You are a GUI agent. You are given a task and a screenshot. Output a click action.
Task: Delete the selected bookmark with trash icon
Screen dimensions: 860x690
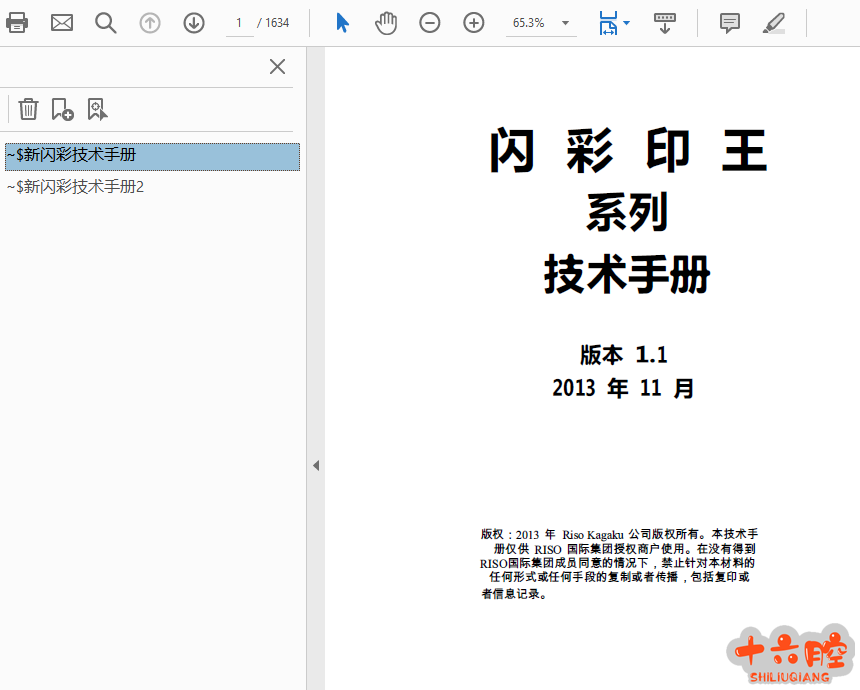[29, 109]
